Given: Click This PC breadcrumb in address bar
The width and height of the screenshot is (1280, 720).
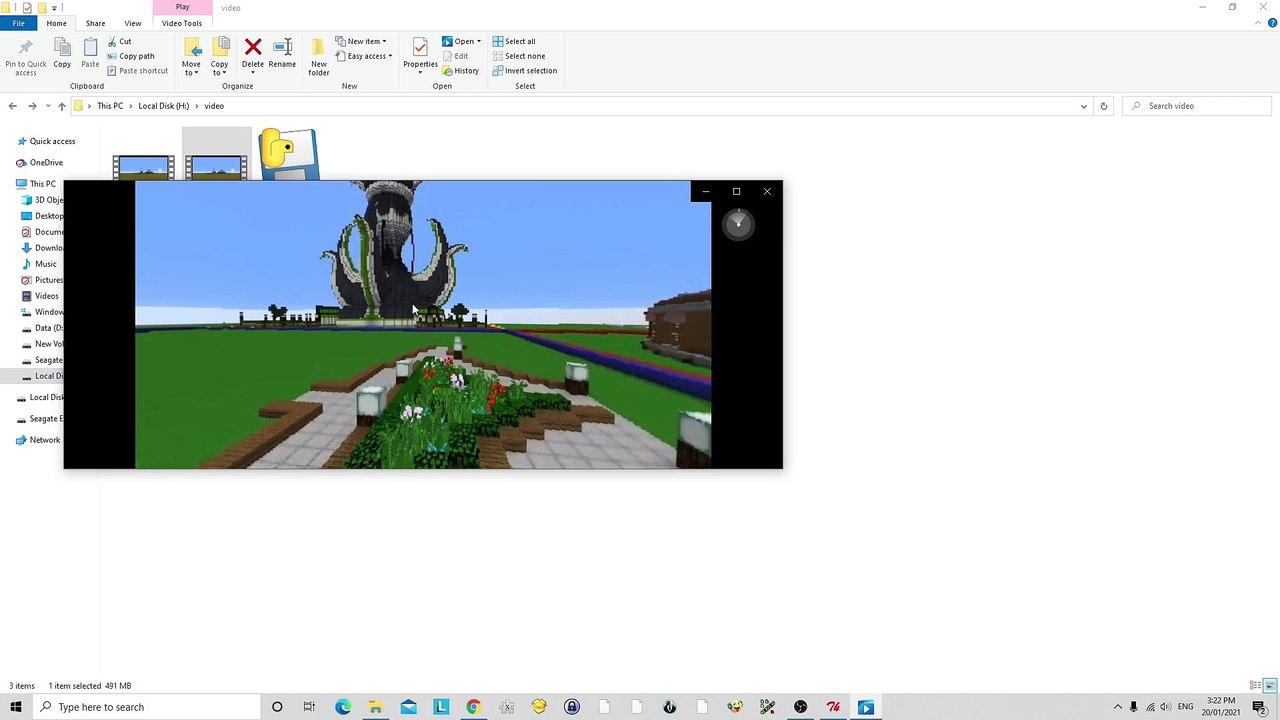Looking at the screenshot, I should tap(110, 106).
